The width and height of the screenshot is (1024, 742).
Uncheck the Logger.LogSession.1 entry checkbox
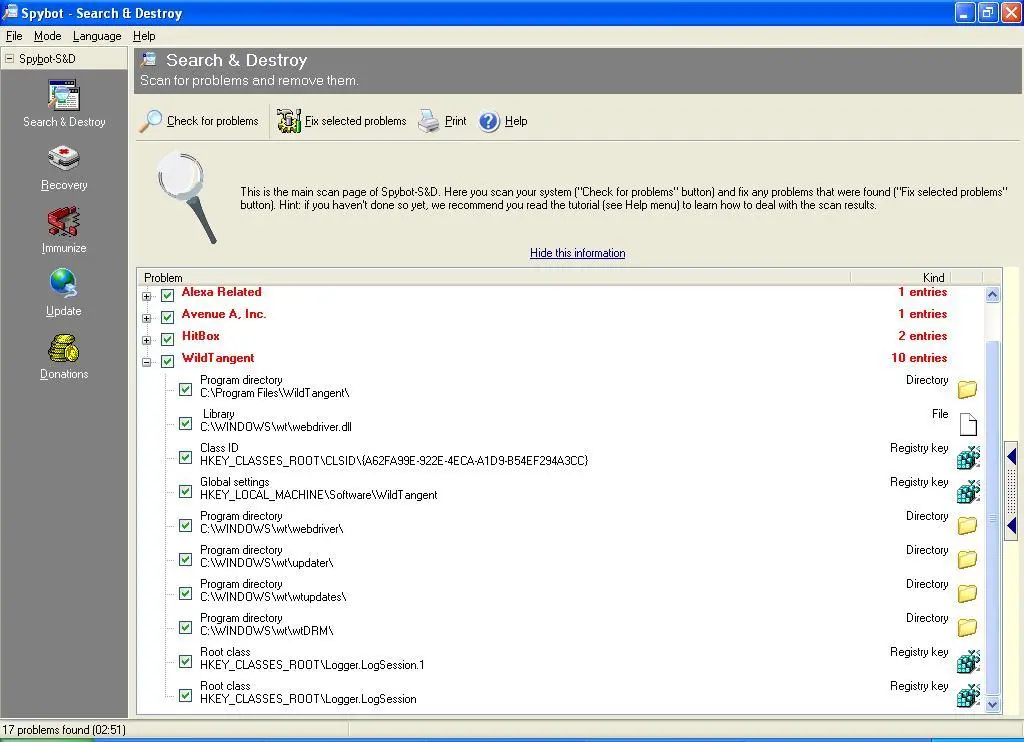tap(185, 661)
